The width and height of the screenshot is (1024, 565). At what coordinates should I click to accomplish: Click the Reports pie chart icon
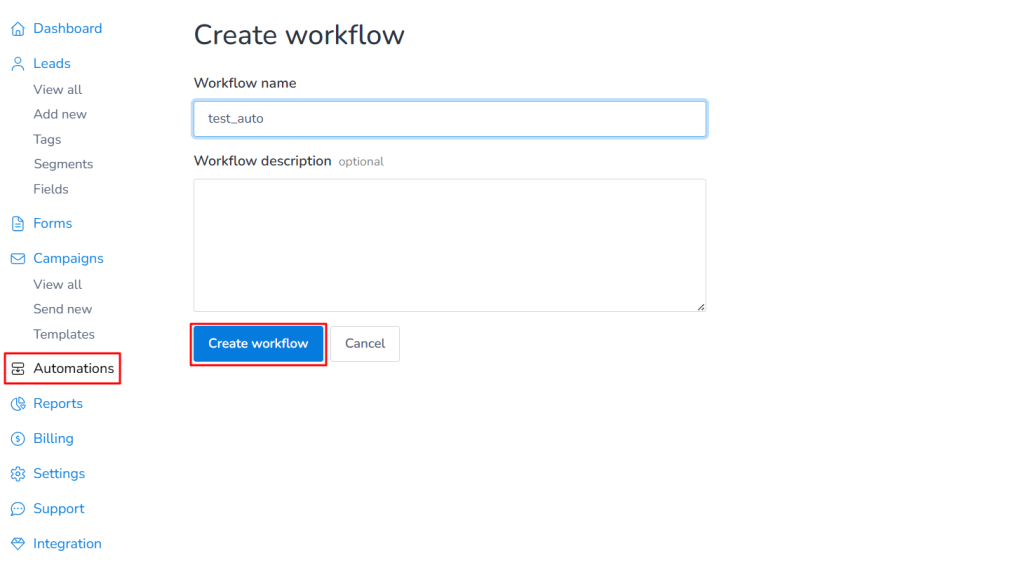18,404
